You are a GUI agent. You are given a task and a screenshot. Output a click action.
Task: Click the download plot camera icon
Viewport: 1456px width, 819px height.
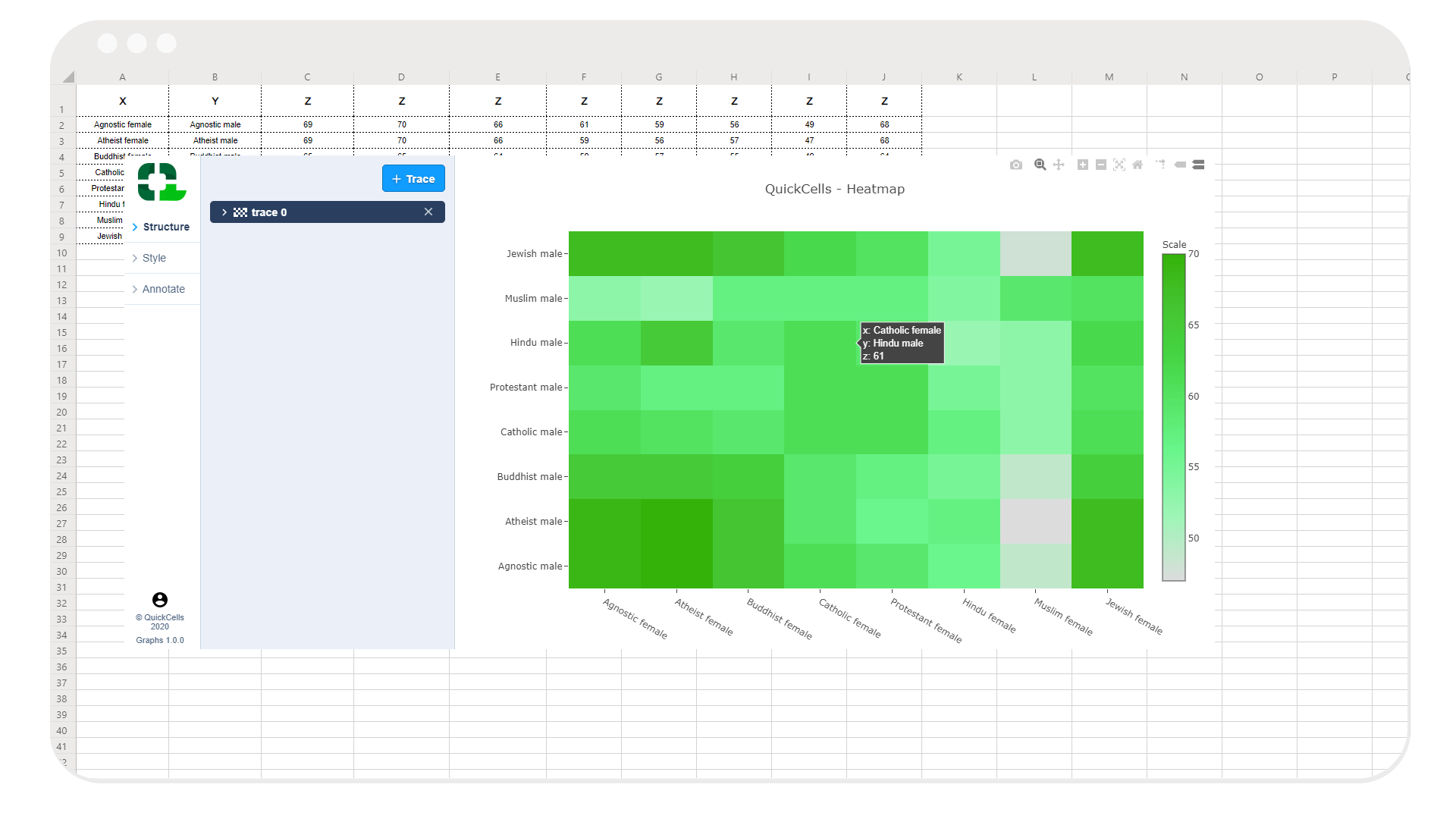1016,165
